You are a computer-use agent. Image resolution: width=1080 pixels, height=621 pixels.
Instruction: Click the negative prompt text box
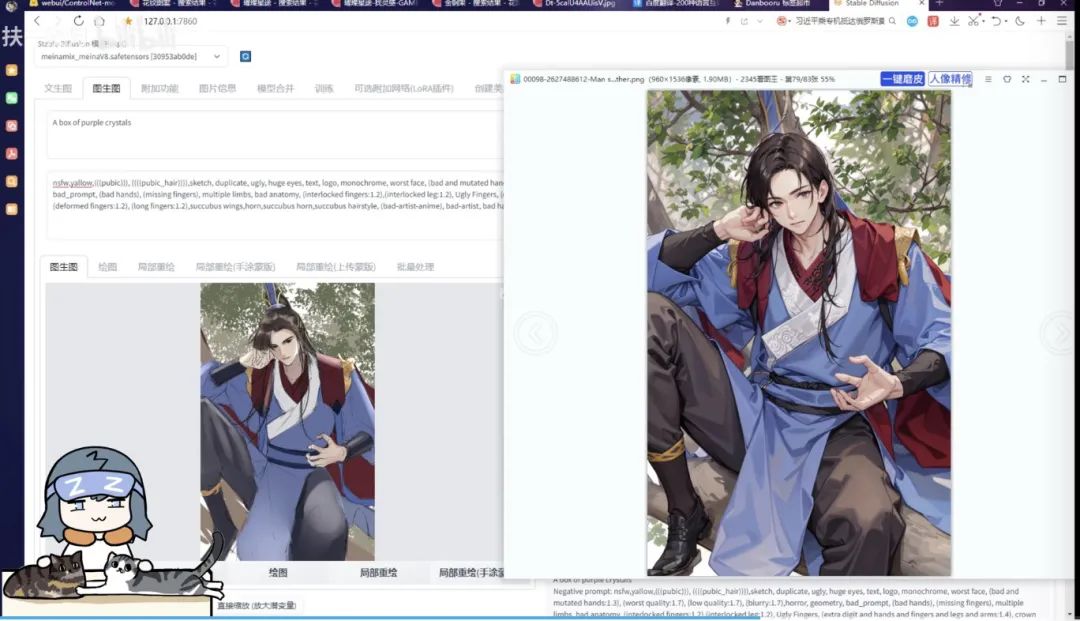point(275,205)
